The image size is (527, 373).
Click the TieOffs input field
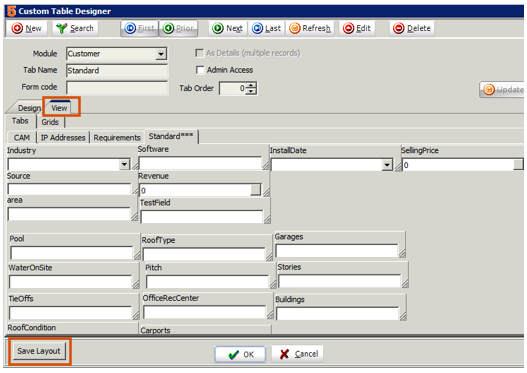tap(70, 313)
